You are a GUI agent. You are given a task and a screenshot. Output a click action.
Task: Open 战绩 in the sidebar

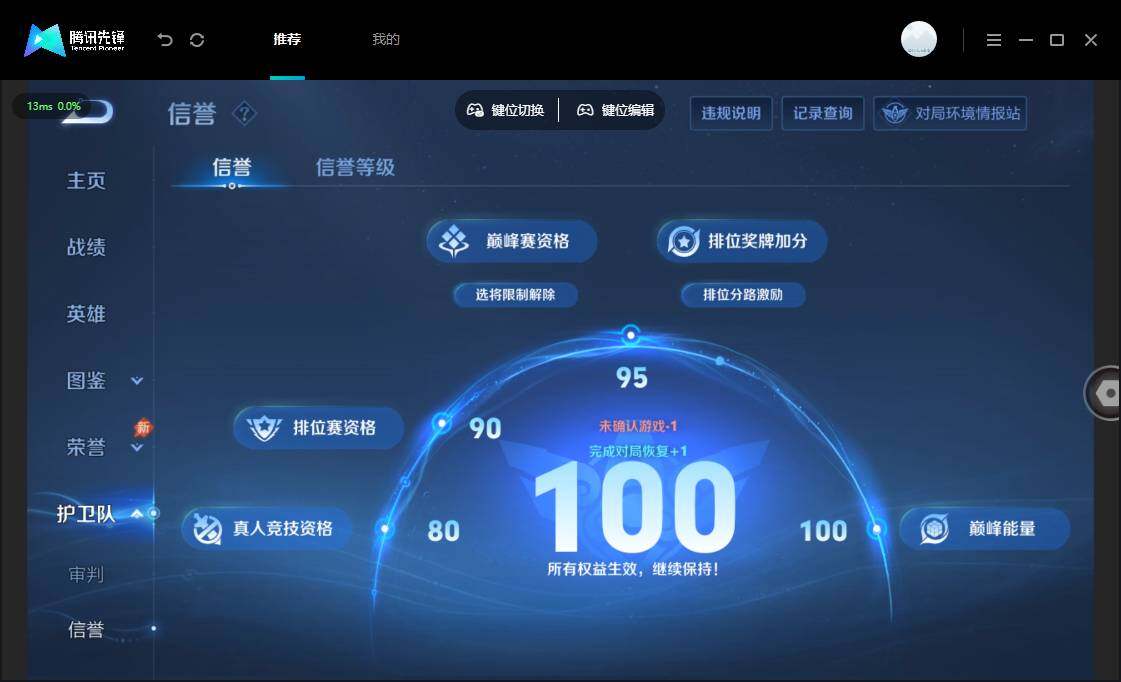[x=86, y=247]
